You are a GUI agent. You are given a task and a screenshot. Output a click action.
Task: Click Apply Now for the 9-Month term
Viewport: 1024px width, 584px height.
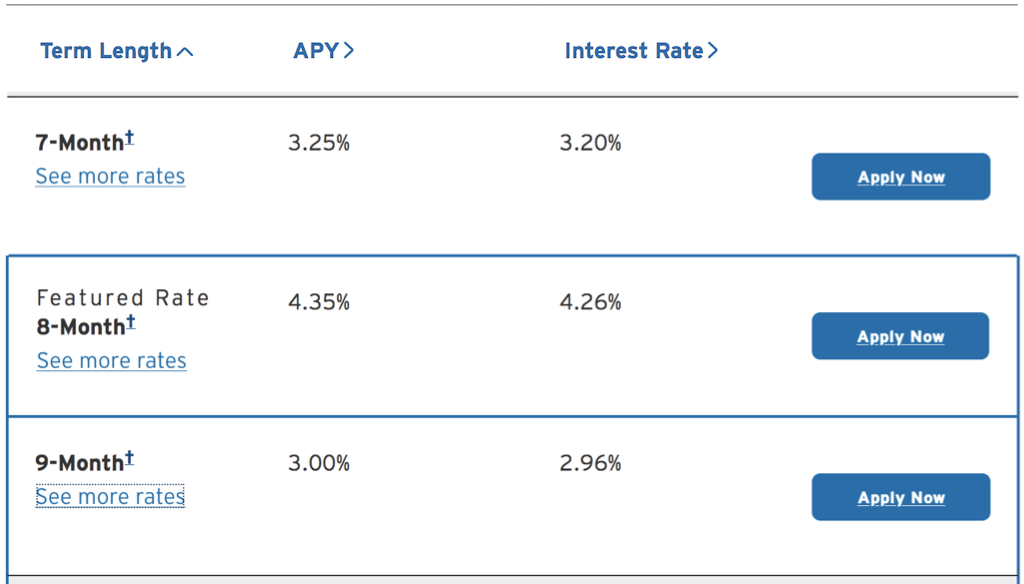900,497
